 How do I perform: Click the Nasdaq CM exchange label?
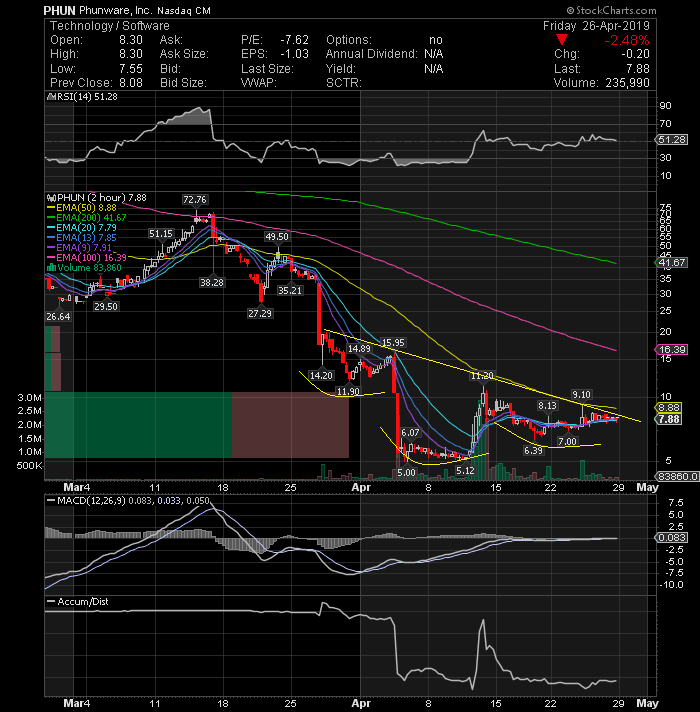tap(184, 10)
